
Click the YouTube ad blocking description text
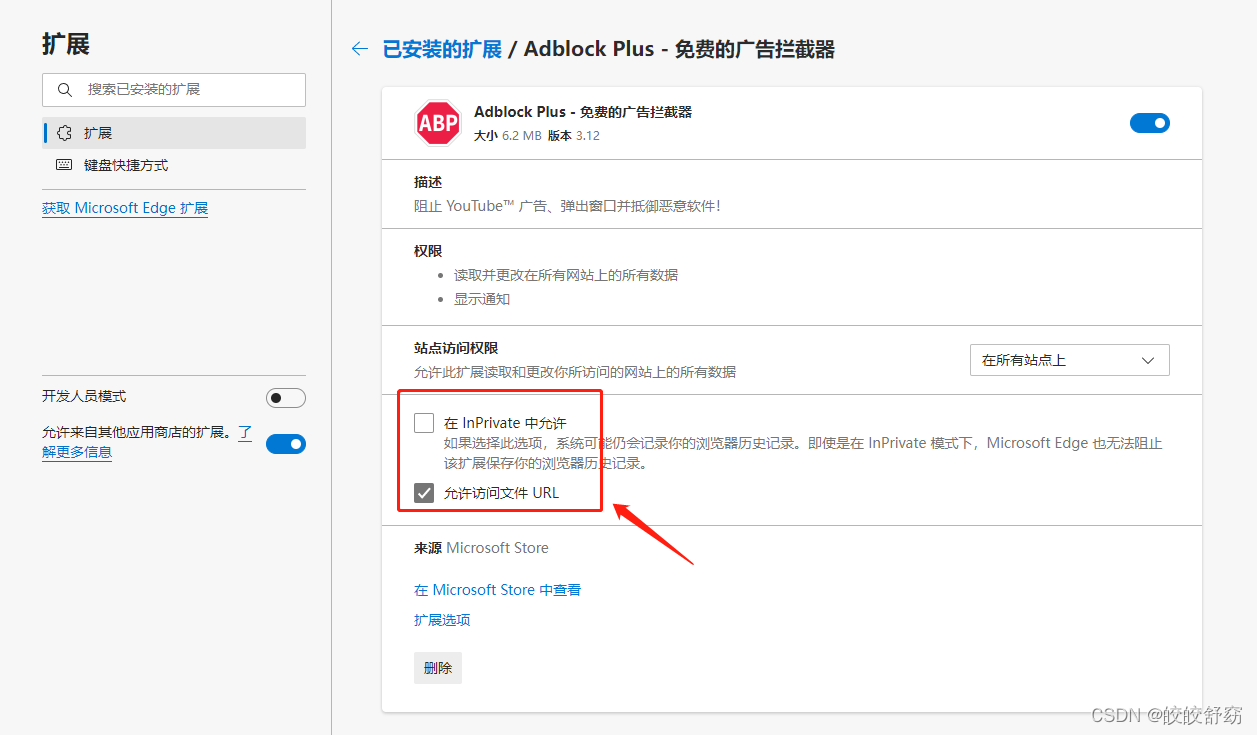pos(567,206)
